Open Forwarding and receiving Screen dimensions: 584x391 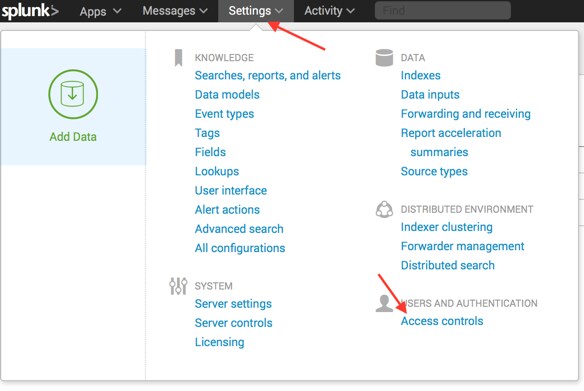pos(466,114)
